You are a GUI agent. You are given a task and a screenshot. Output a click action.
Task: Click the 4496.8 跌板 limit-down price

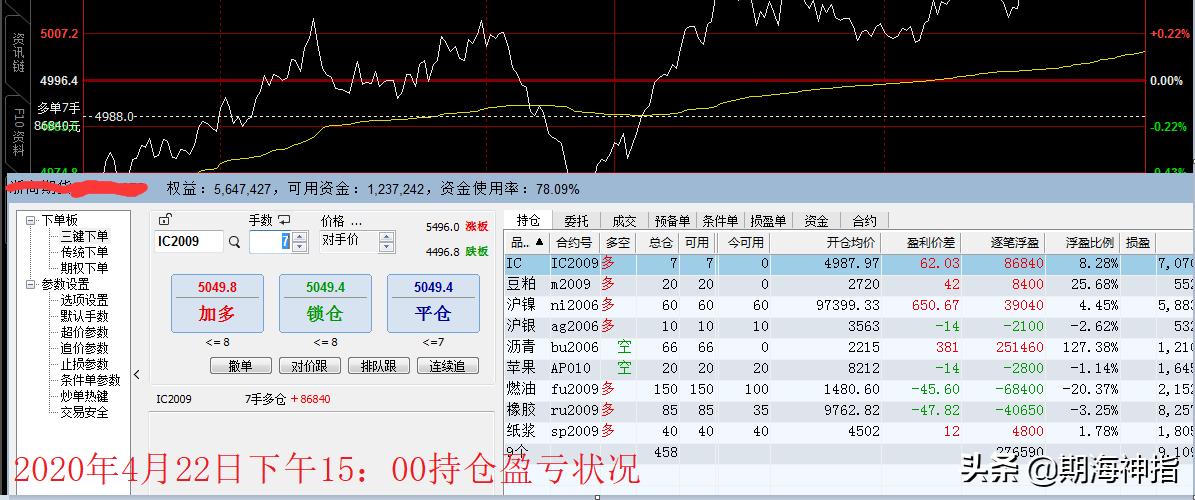[x=457, y=252]
